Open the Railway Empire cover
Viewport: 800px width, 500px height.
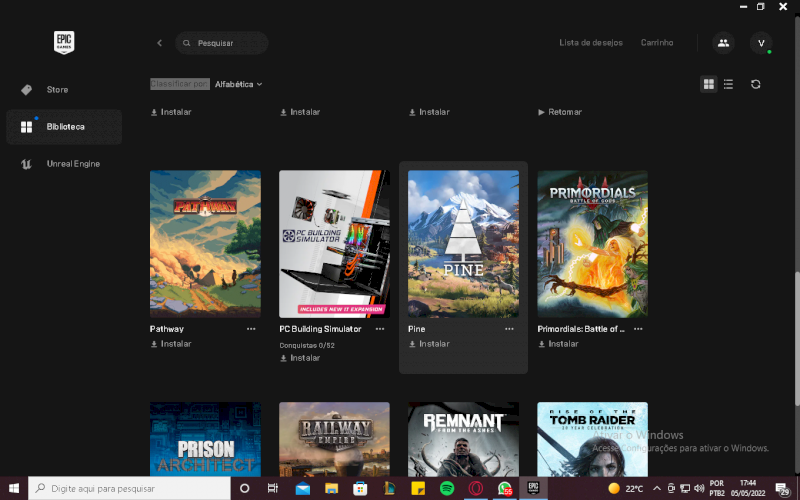click(x=334, y=439)
